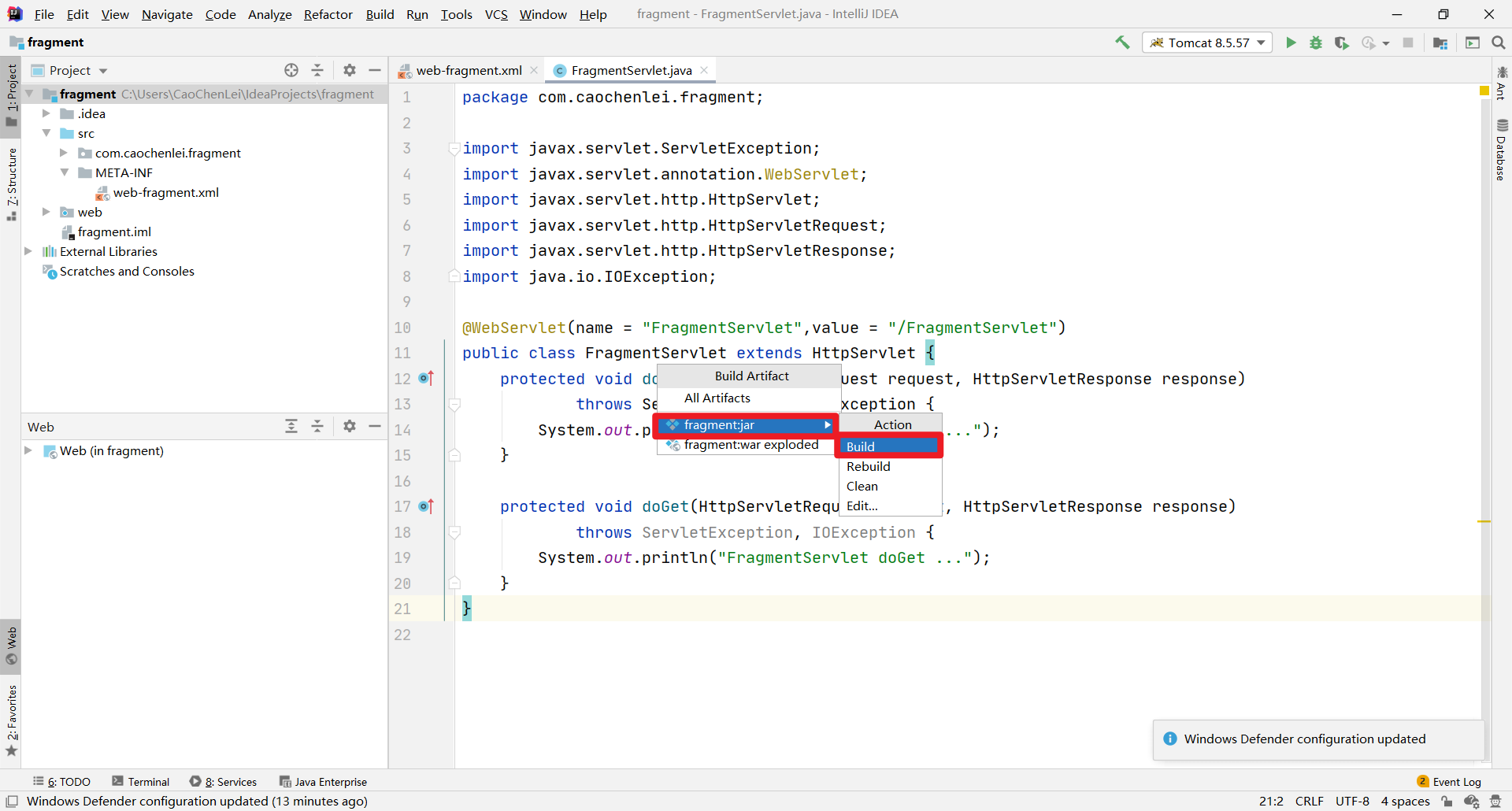Screen dimensions: 1512x811
Task: Open Search Everywhere magnifier icon
Action: [1499, 43]
